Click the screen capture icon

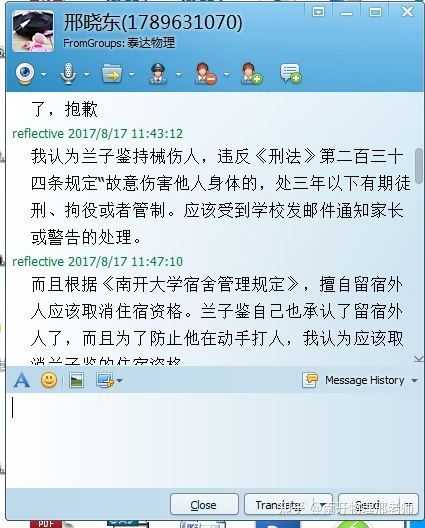(105, 381)
